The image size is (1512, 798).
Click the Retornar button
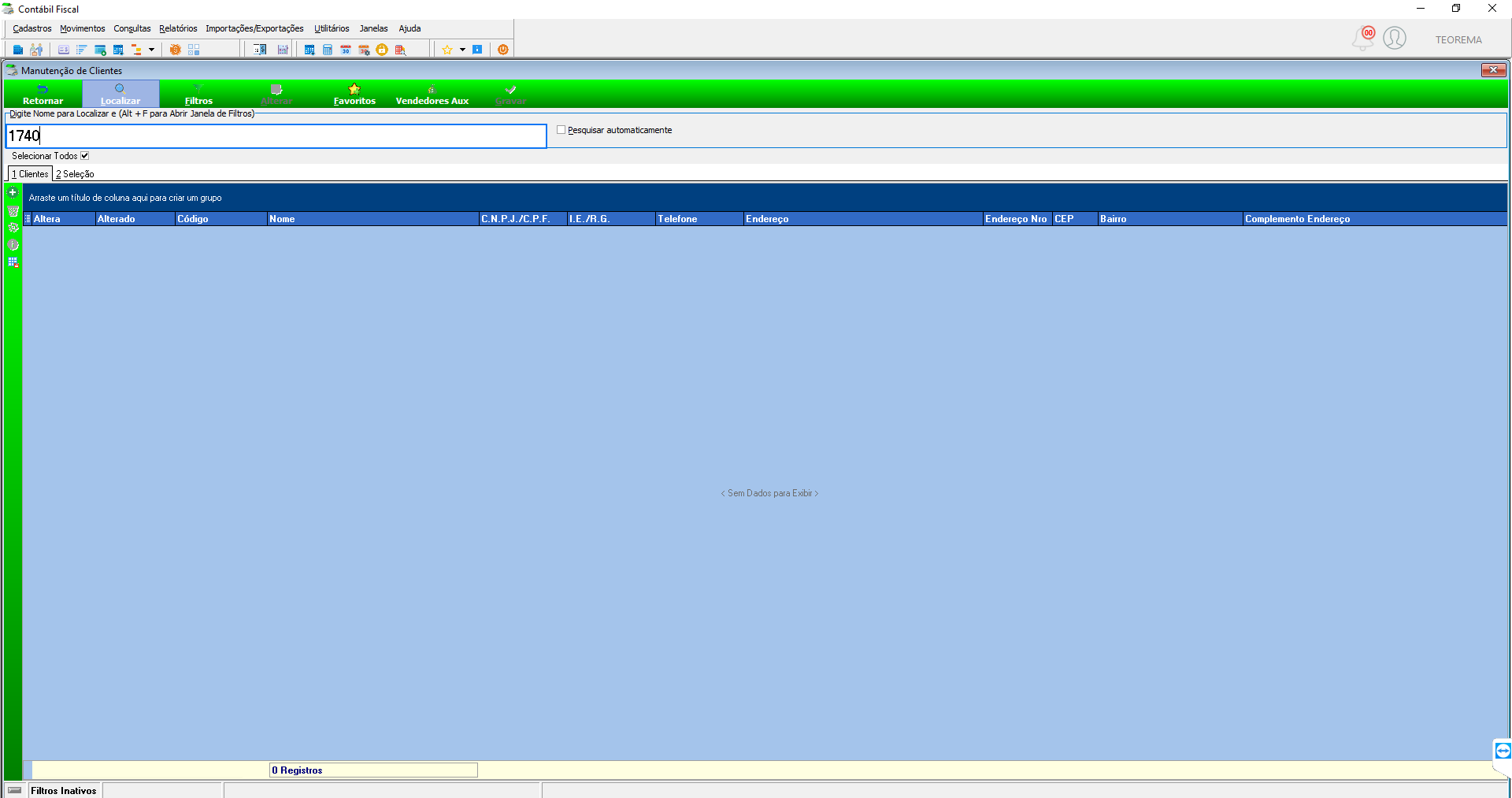[43, 94]
